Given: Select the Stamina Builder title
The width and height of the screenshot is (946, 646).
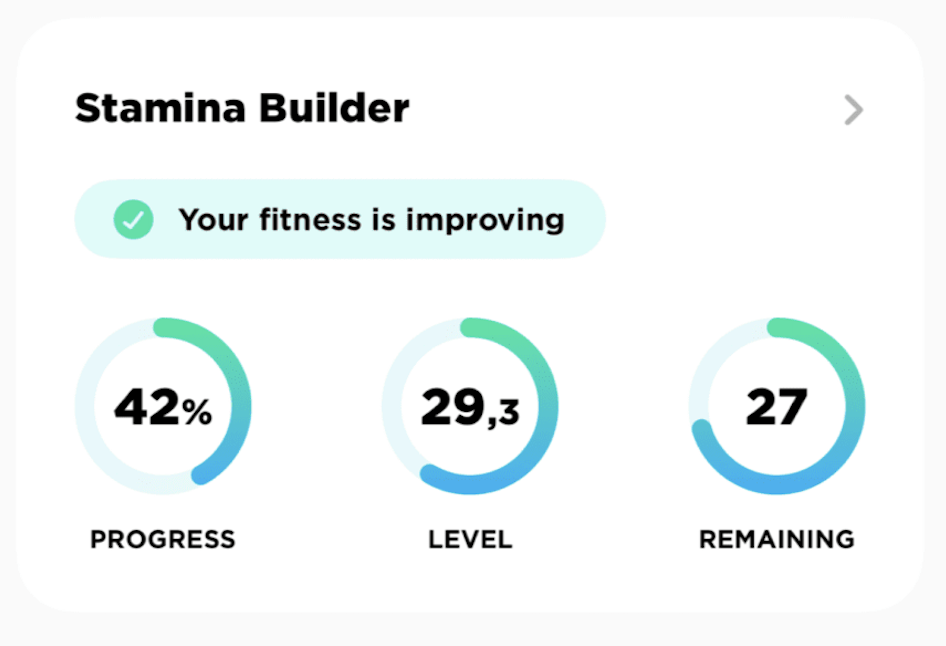Looking at the screenshot, I should 242,108.
